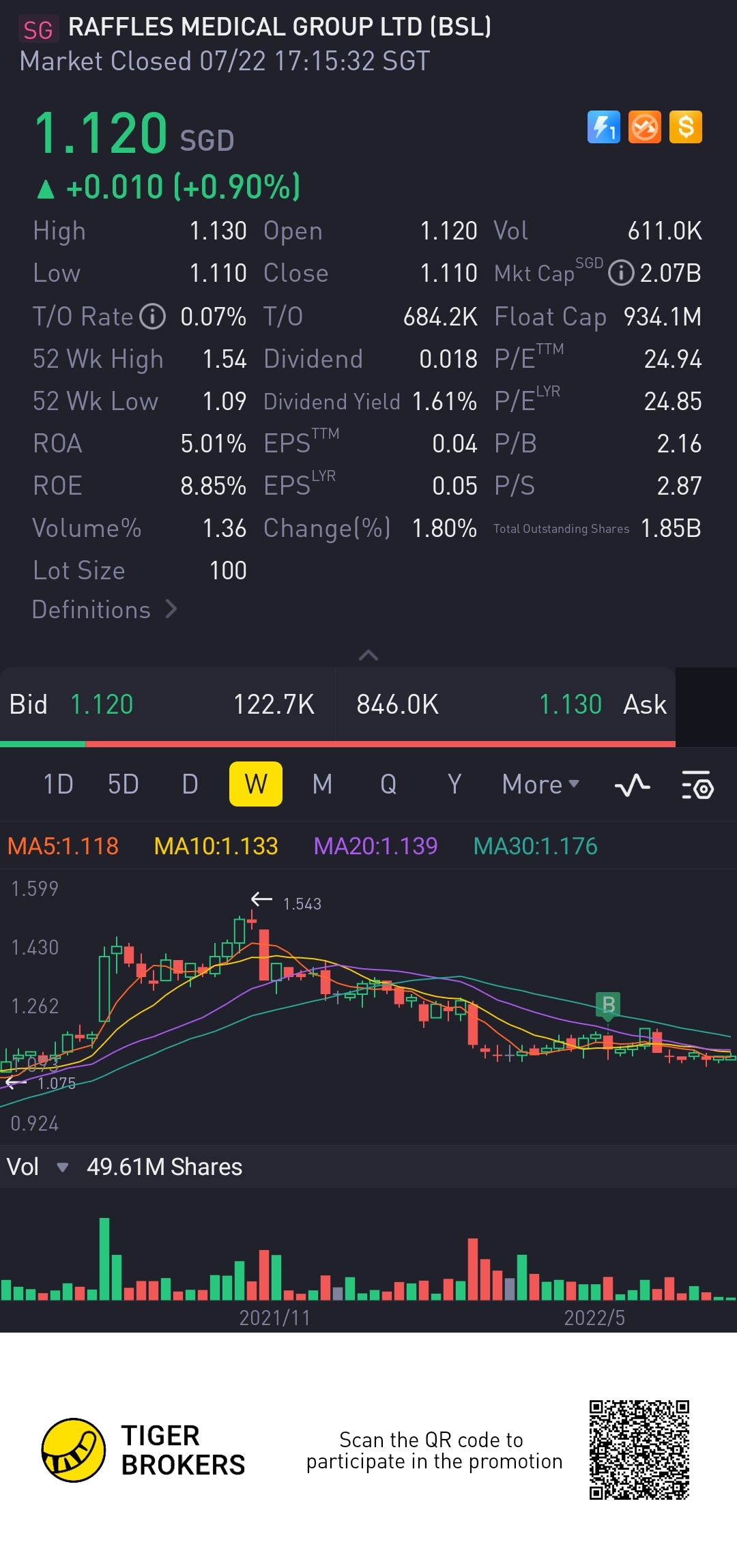The image size is (737, 1568).
Task: Tap the blue lightning level-1 quote icon
Action: point(604,127)
